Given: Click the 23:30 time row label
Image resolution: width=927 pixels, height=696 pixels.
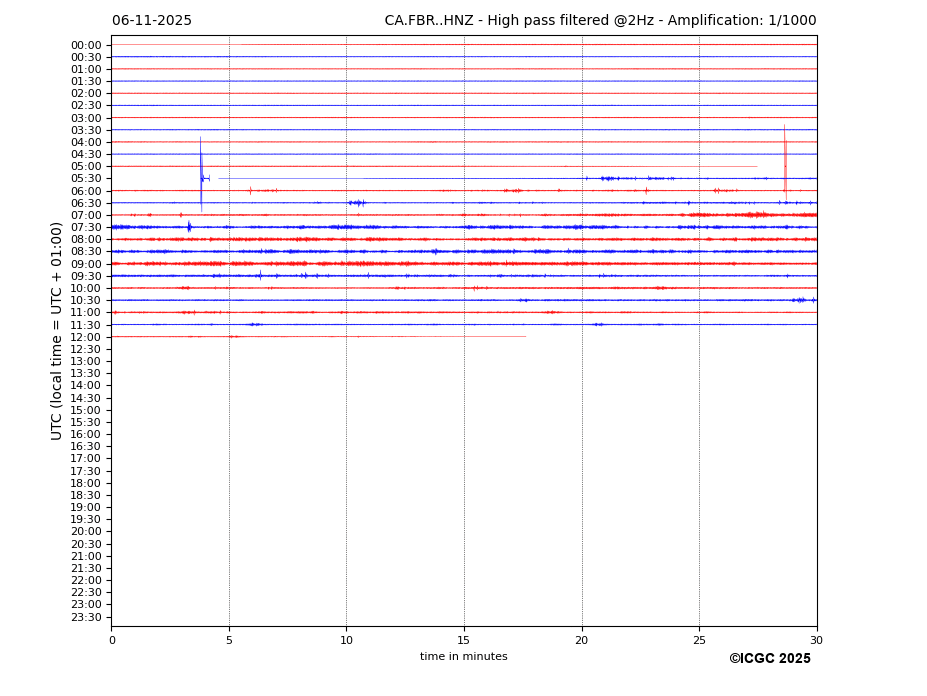Looking at the screenshot, I should pos(85,617).
